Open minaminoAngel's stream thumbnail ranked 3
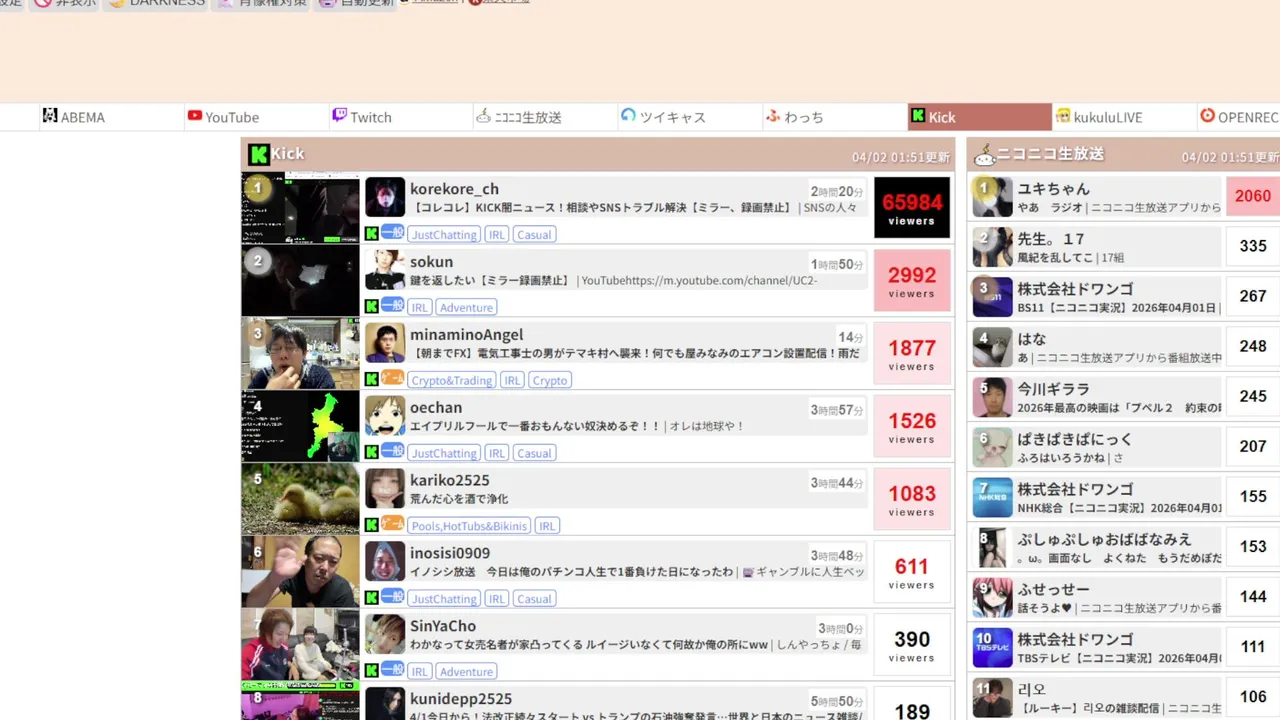The height and width of the screenshot is (720, 1280). (x=300, y=354)
